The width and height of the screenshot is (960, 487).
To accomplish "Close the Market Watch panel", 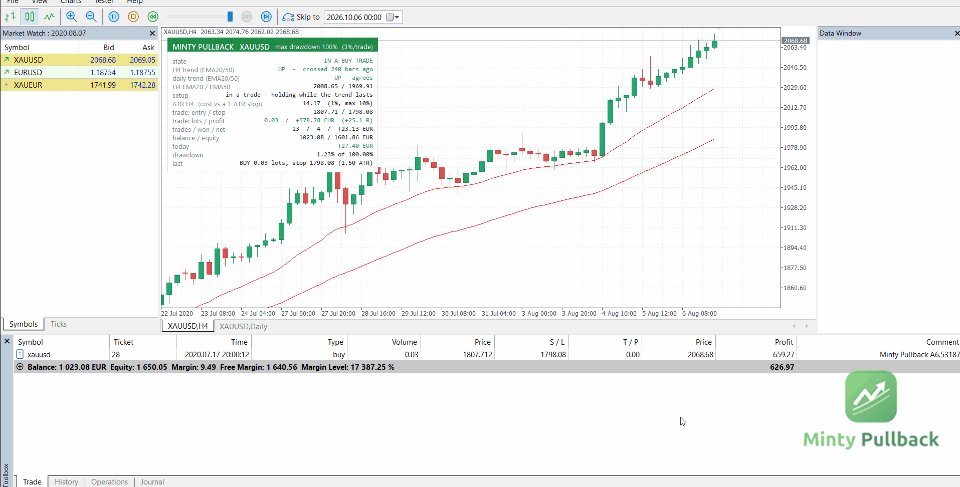I will (152, 34).
